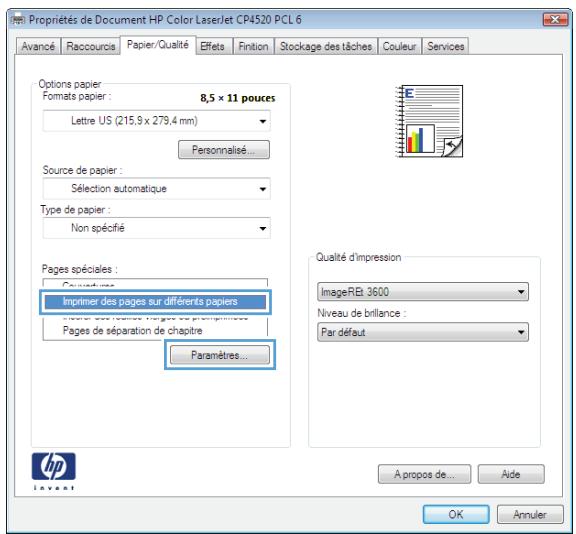Click the HP invent logo

coord(54,471)
